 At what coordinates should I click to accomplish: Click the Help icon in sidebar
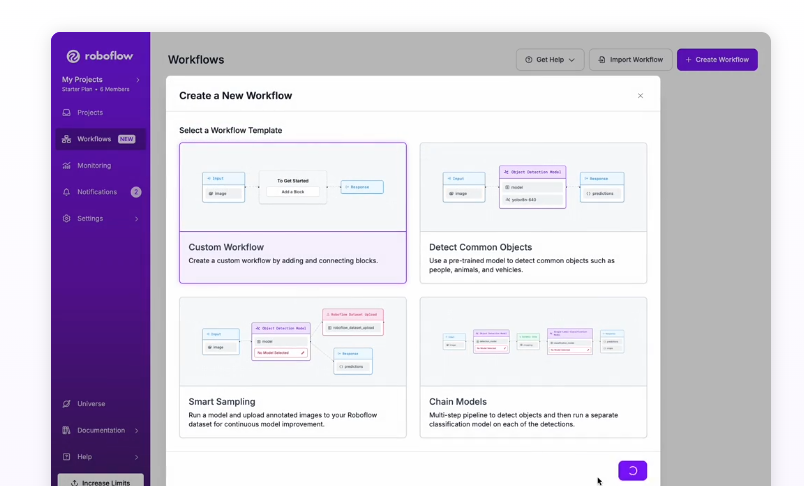(x=66, y=456)
